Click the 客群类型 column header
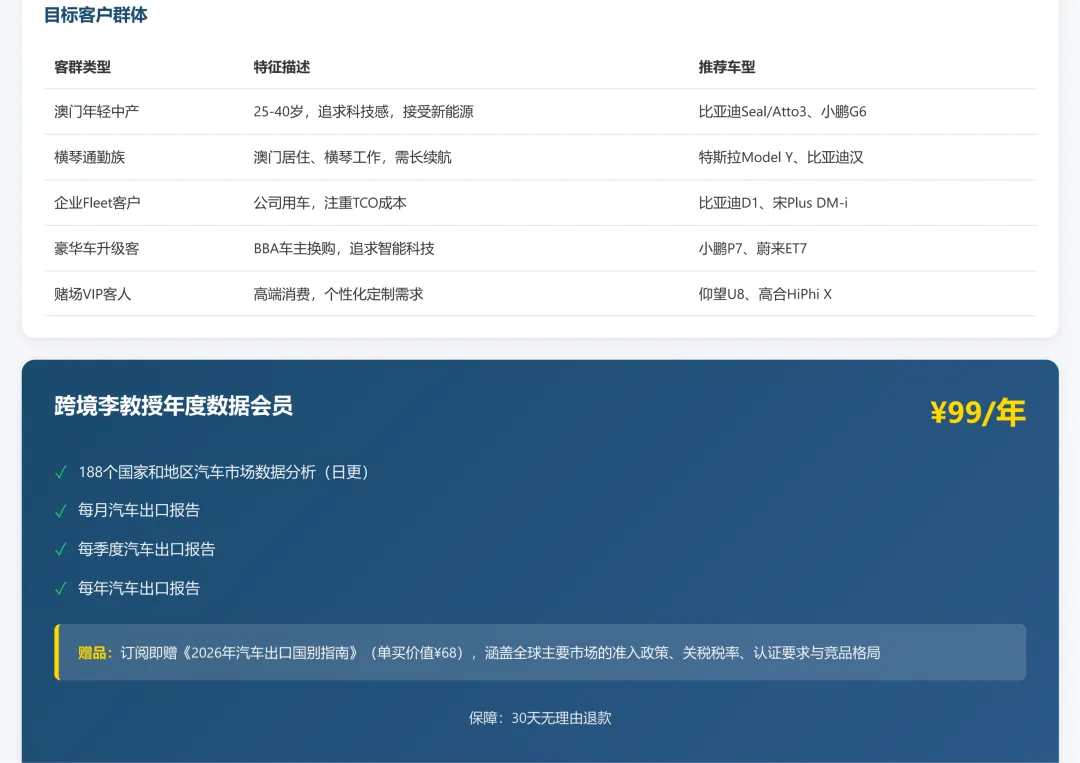The image size is (1080, 763). [x=83, y=67]
